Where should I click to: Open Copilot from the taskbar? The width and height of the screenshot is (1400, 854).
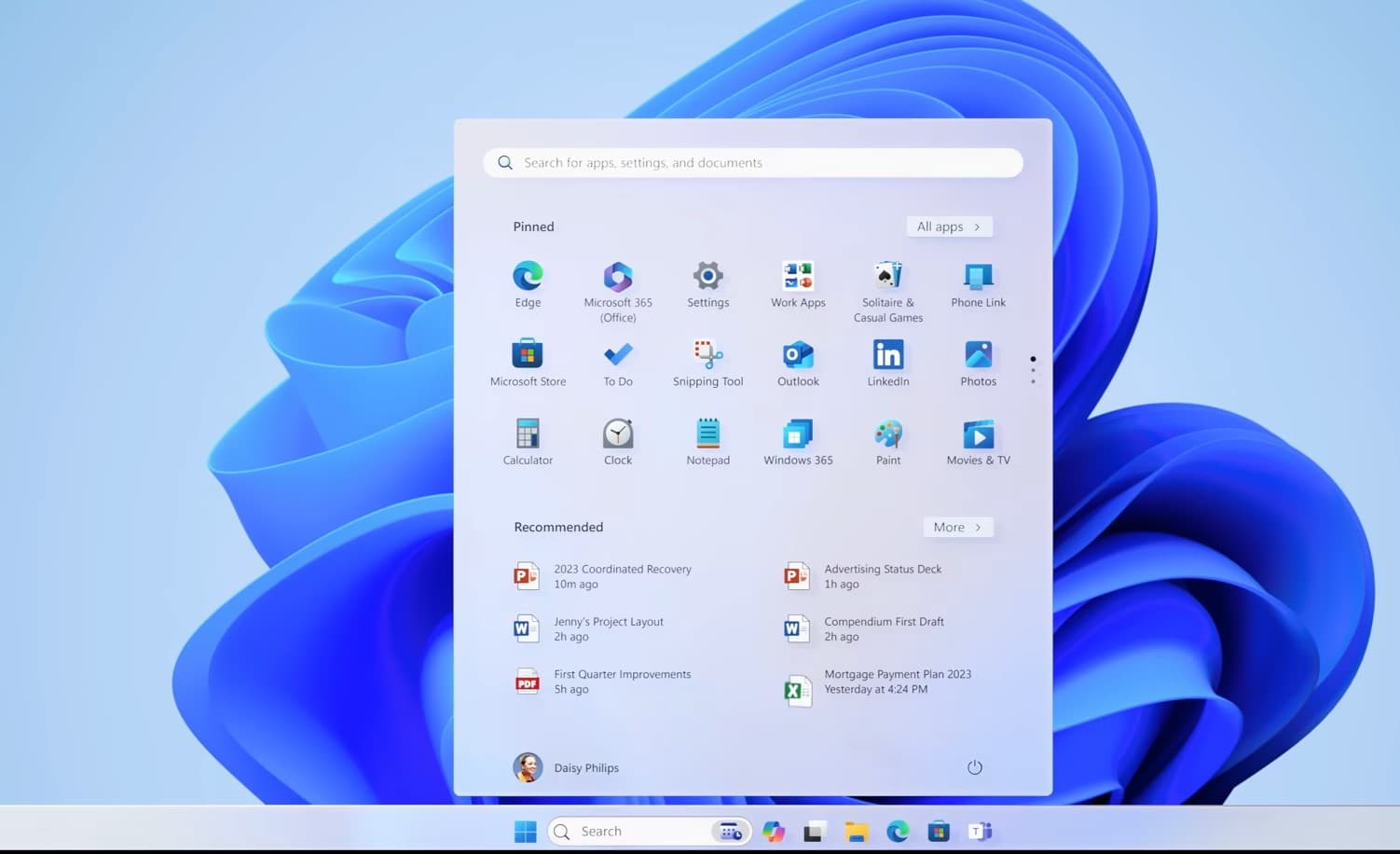click(x=774, y=832)
